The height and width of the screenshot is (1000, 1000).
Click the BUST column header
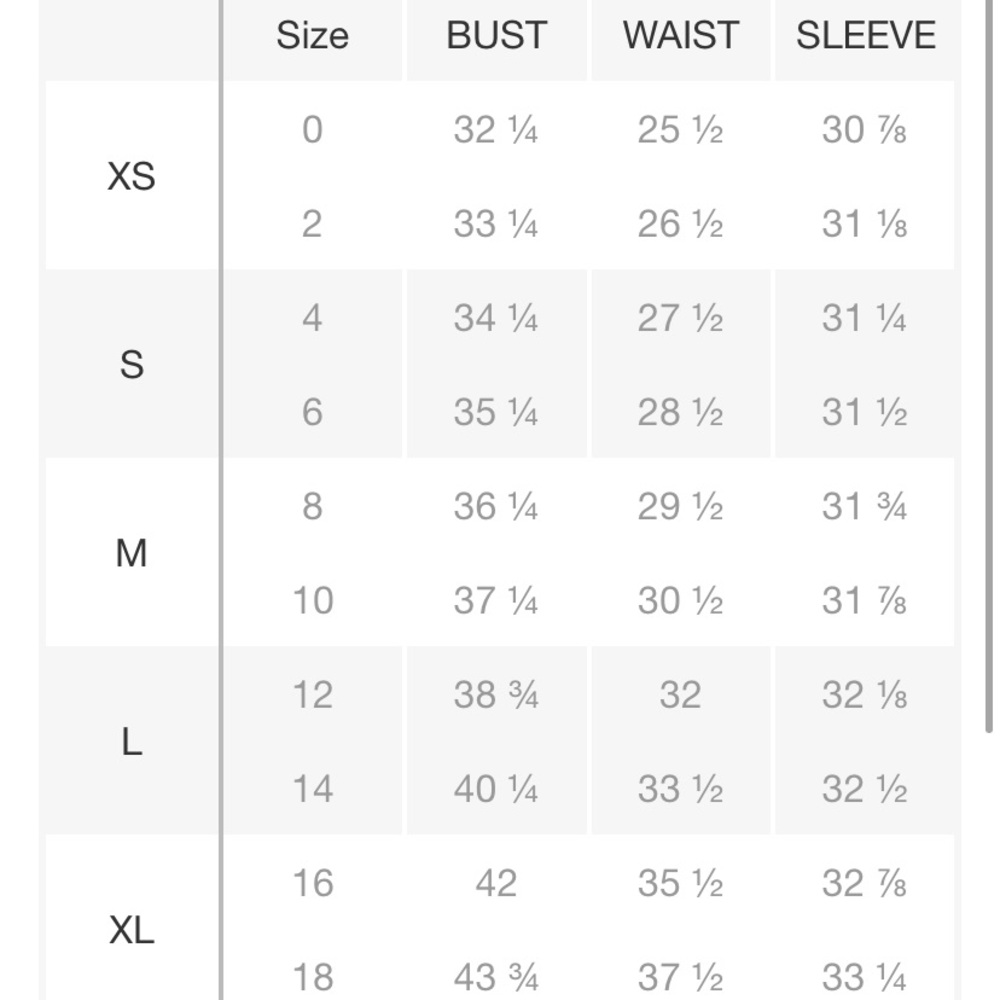click(496, 36)
